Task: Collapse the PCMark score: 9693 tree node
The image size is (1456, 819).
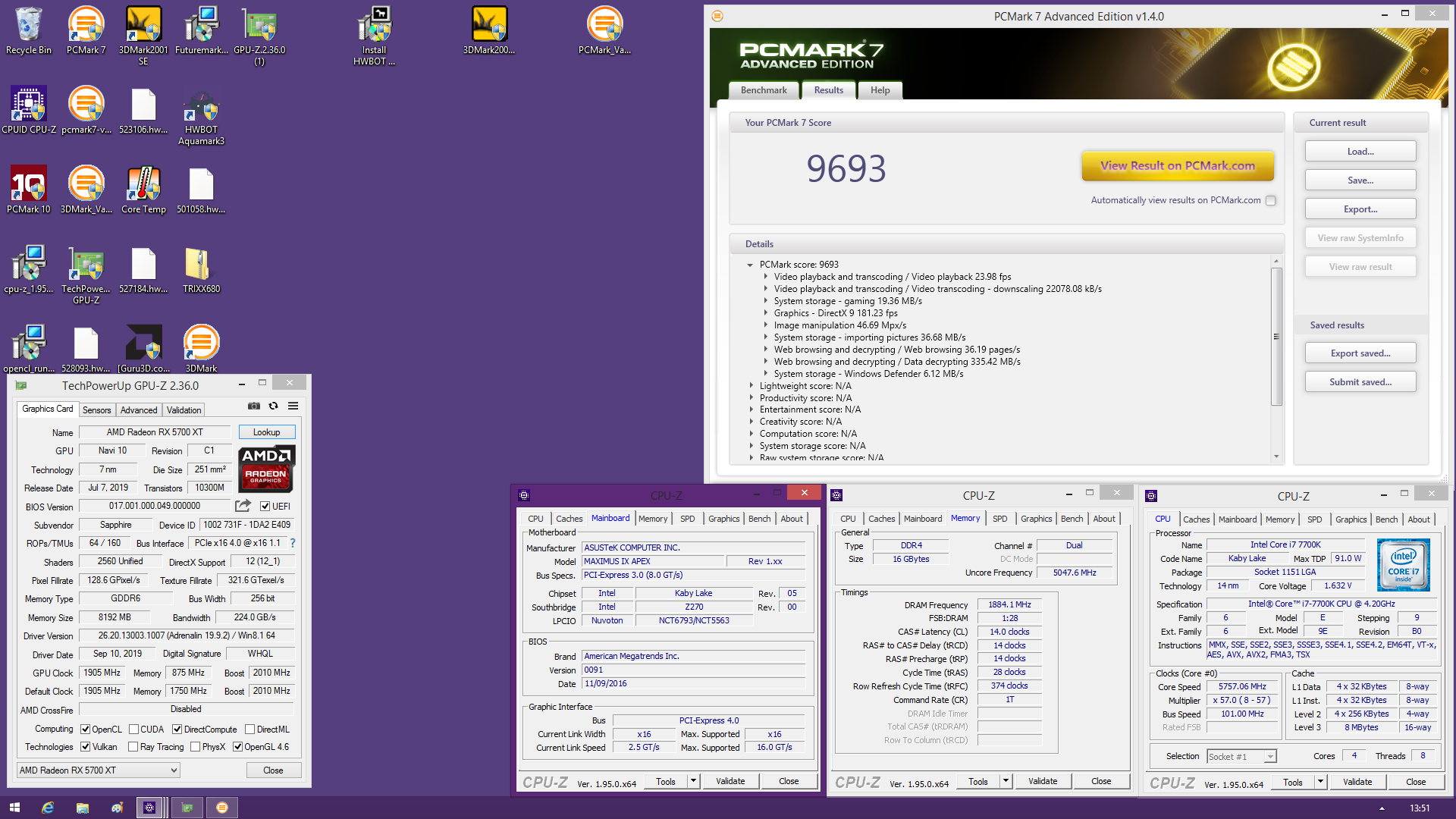Action: click(x=750, y=265)
